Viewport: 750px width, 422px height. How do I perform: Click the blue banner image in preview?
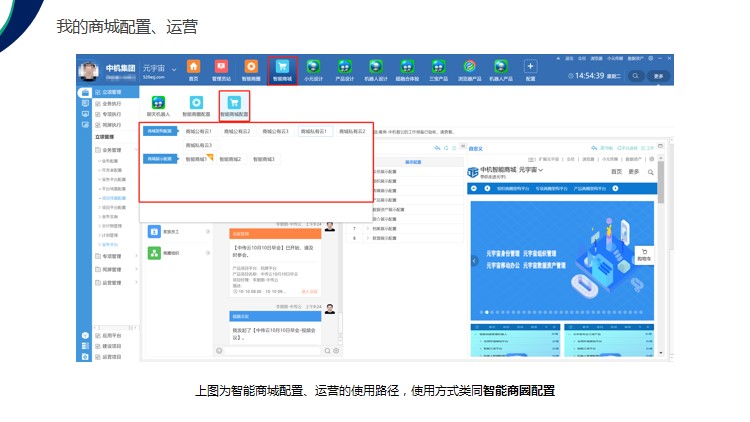[562, 260]
